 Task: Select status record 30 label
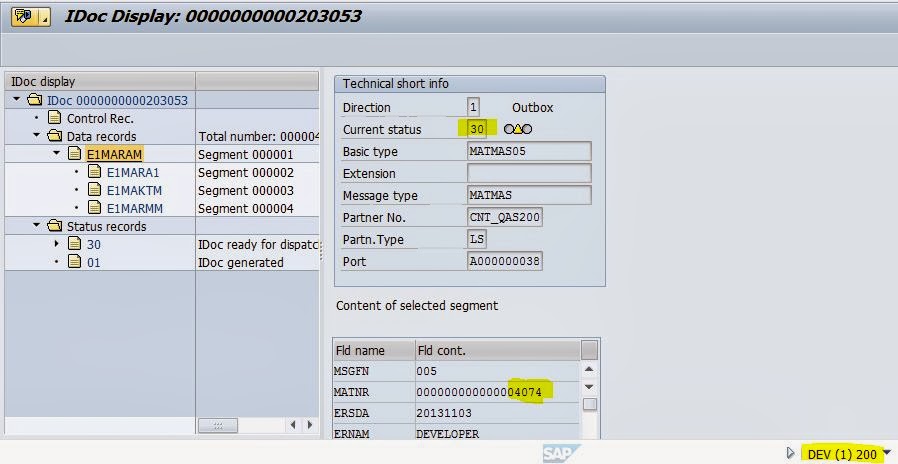(x=94, y=245)
